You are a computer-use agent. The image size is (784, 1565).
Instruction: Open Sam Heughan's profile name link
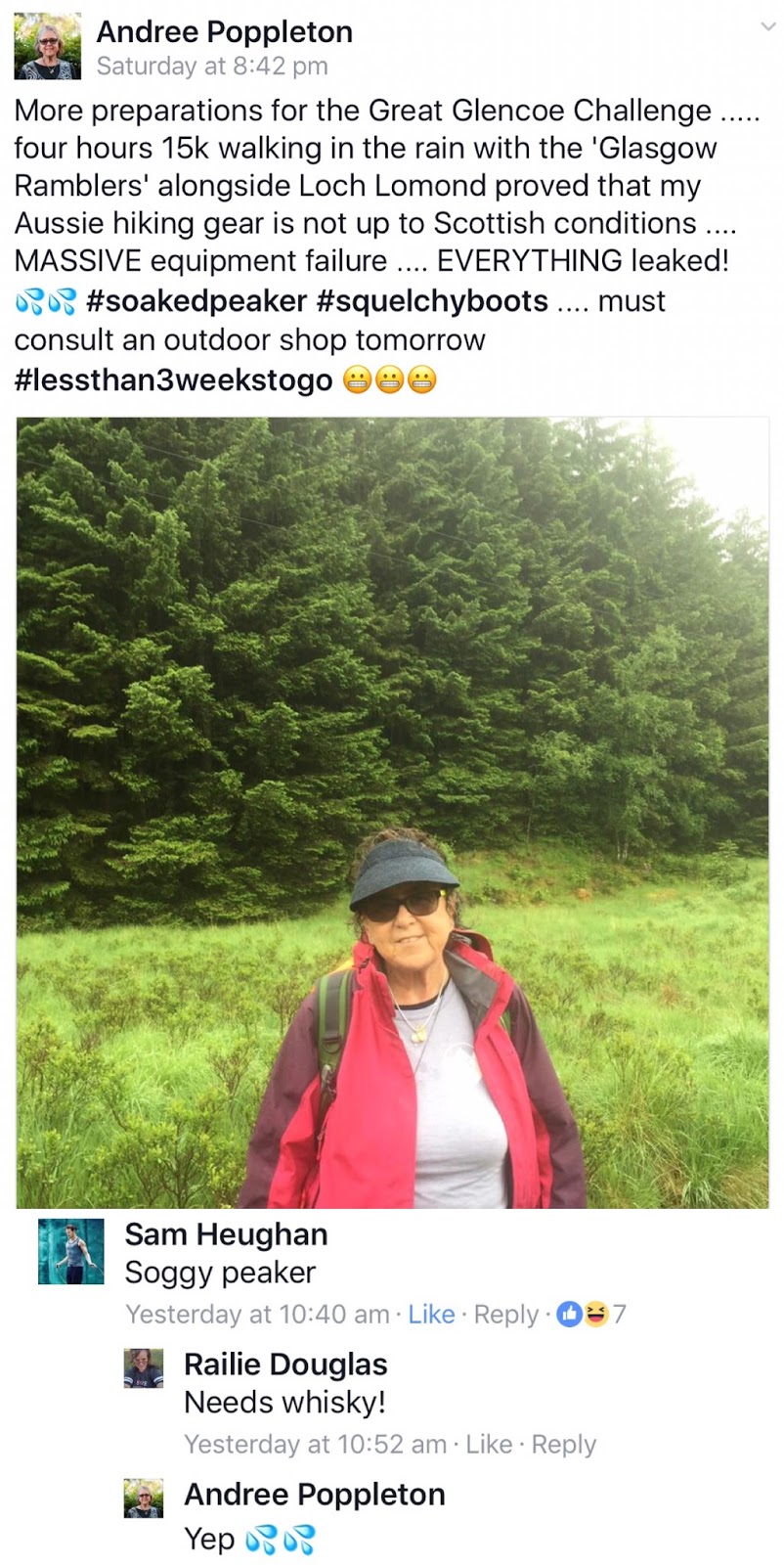226,1234
